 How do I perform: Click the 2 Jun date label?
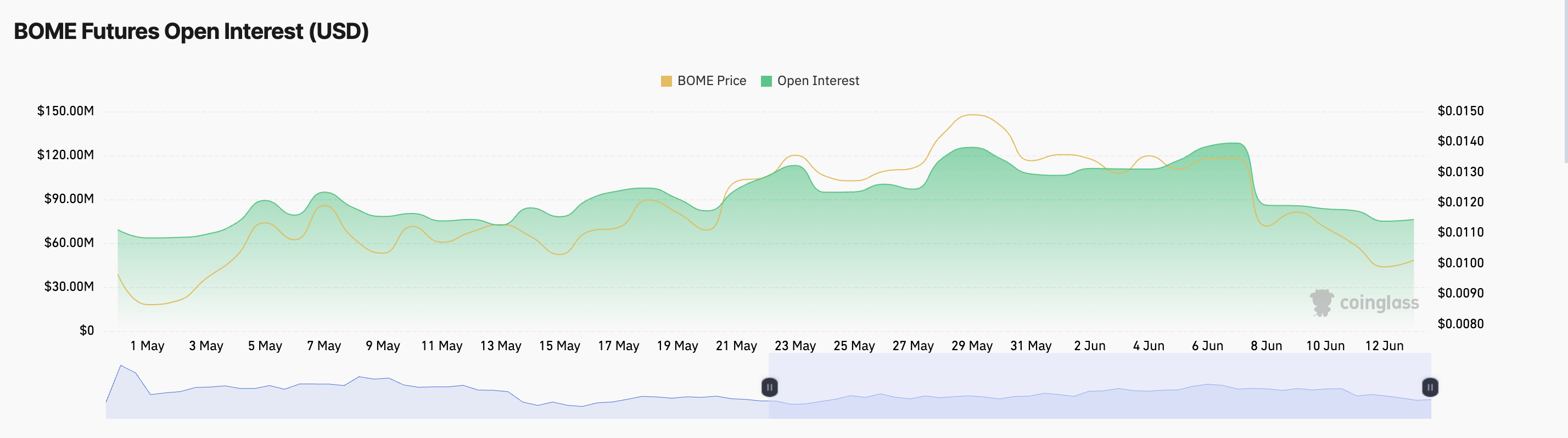(x=1090, y=346)
